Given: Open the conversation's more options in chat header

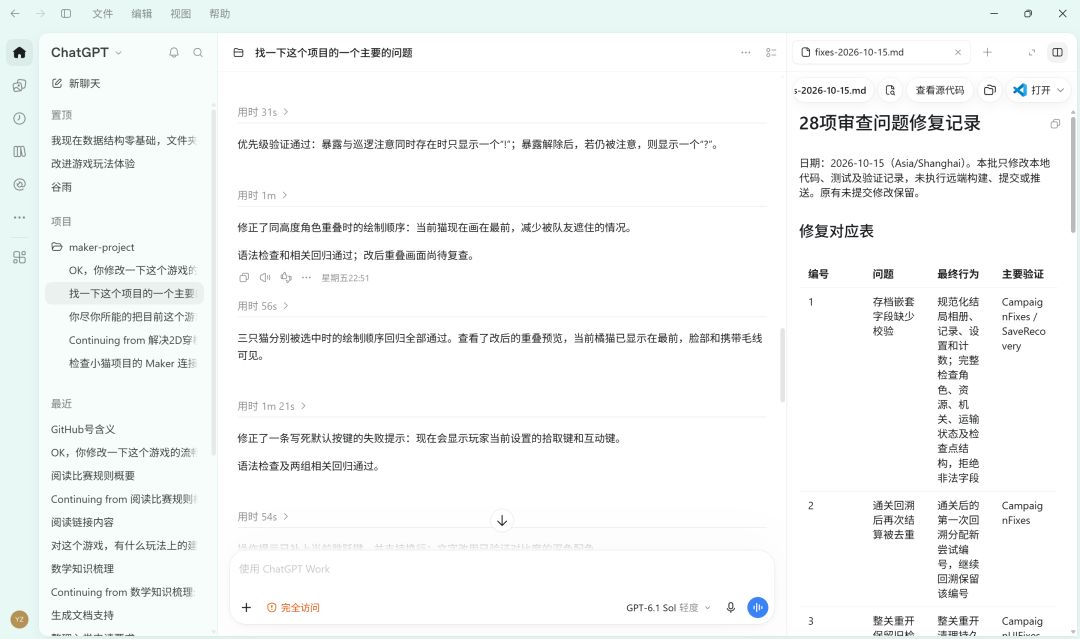Looking at the screenshot, I should click(746, 52).
